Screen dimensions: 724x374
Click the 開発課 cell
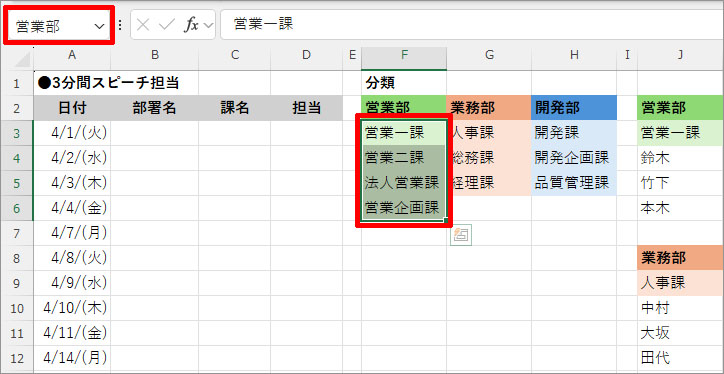pyautogui.click(x=574, y=133)
